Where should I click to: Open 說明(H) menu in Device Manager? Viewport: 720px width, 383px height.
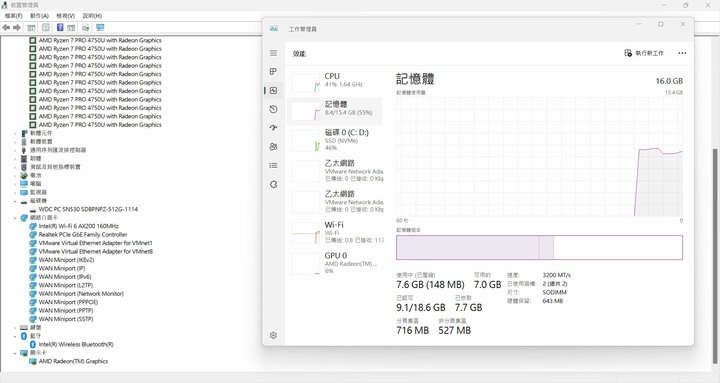(92, 16)
